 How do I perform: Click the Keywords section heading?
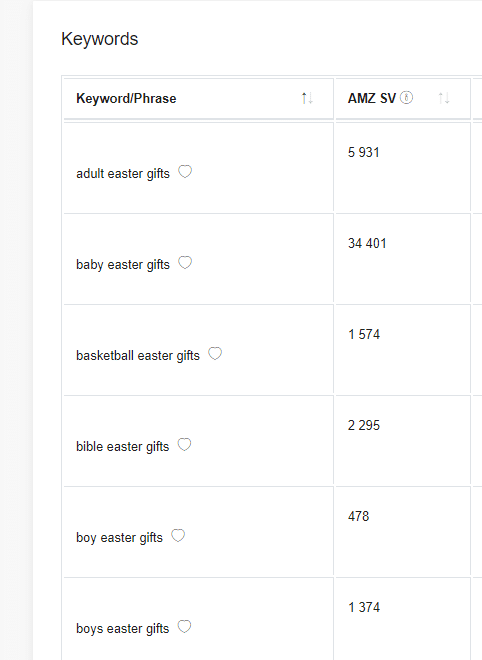tap(100, 39)
